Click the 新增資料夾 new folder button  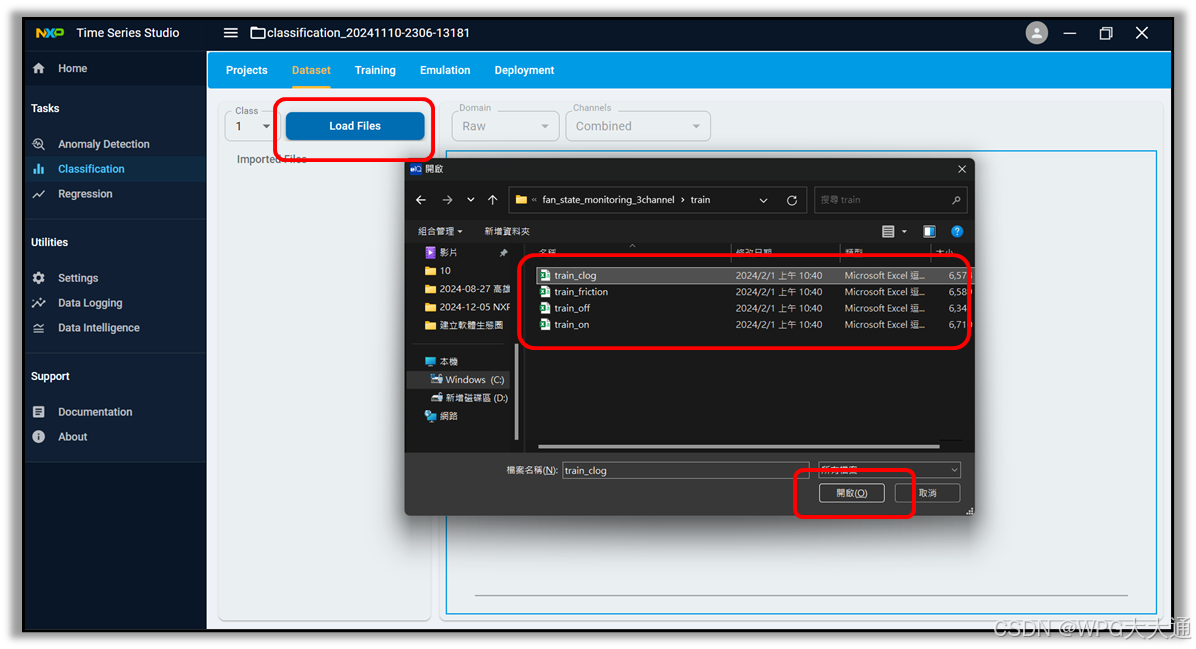coord(507,231)
